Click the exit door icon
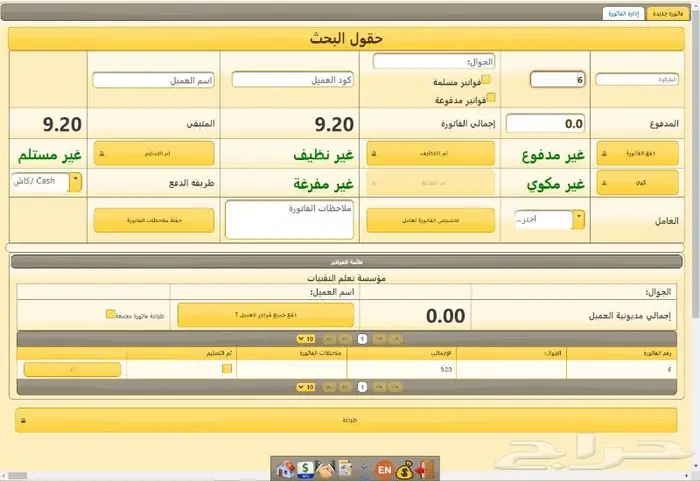The height and width of the screenshot is (481, 700). coord(426,468)
